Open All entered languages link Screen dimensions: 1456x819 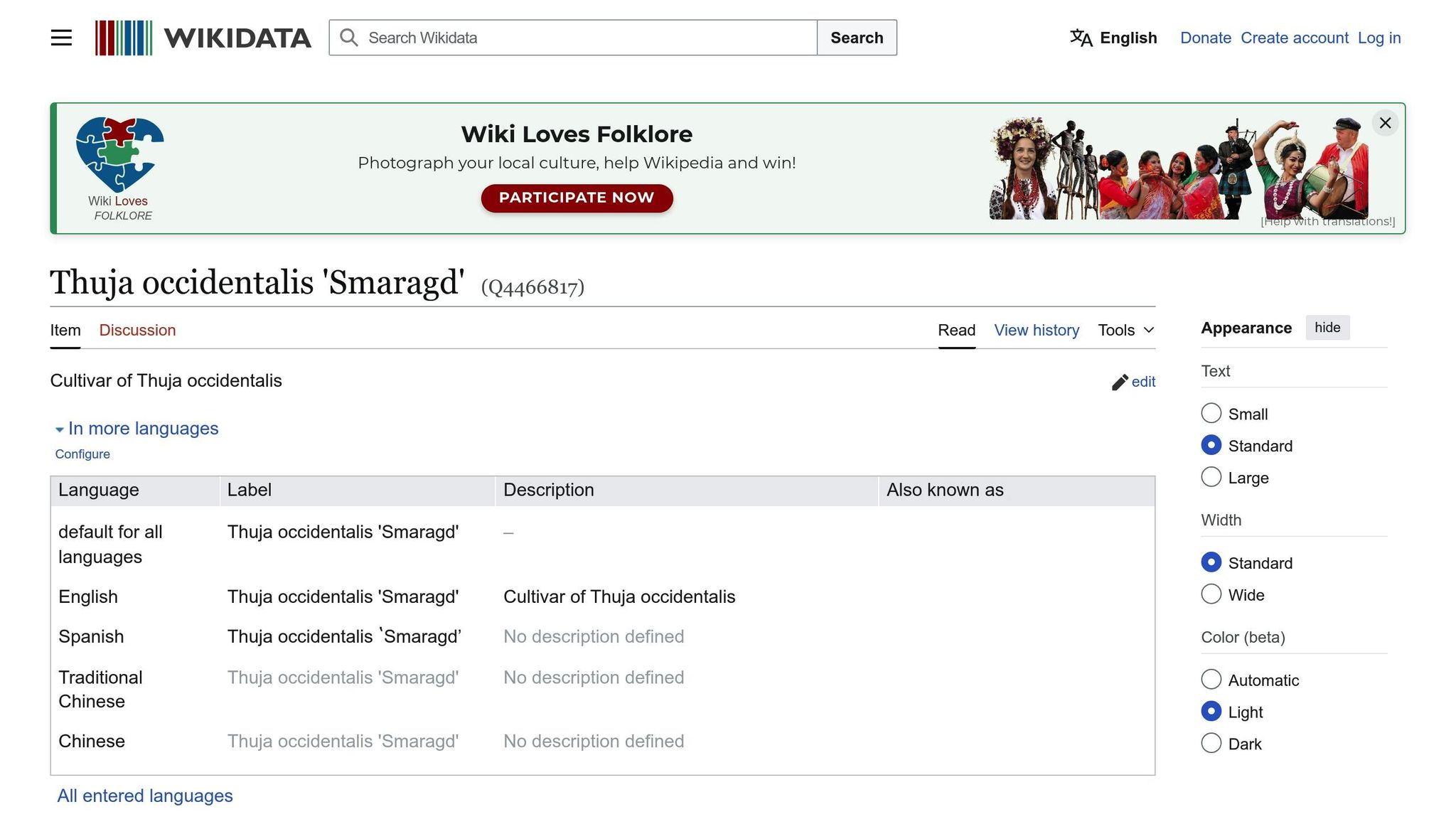(x=145, y=796)
